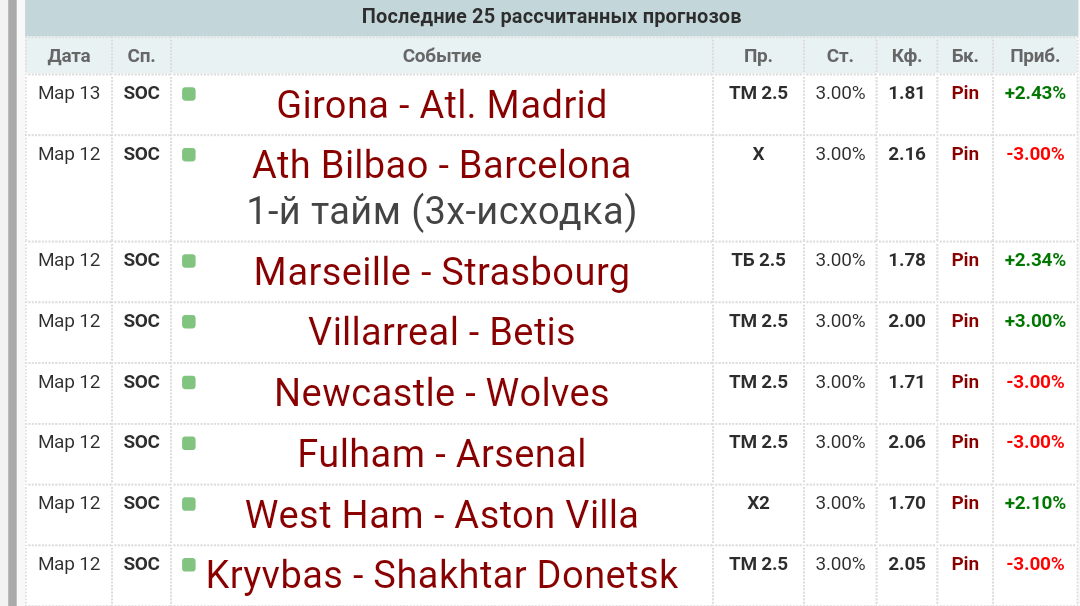1080x606 pixels.
Task: Click green status icon beside Fulham - Arsenal
Action: click(x=189, y=443)
